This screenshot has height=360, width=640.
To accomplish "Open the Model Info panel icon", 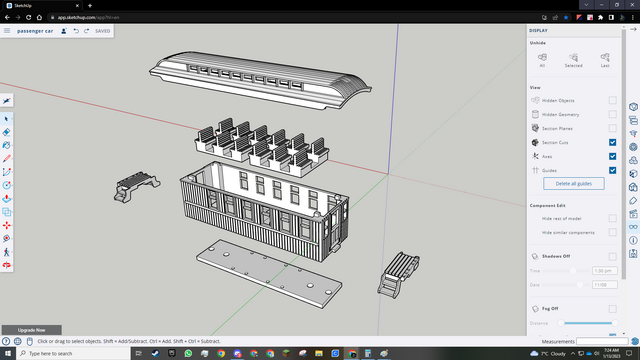I will tap(633, 240).
